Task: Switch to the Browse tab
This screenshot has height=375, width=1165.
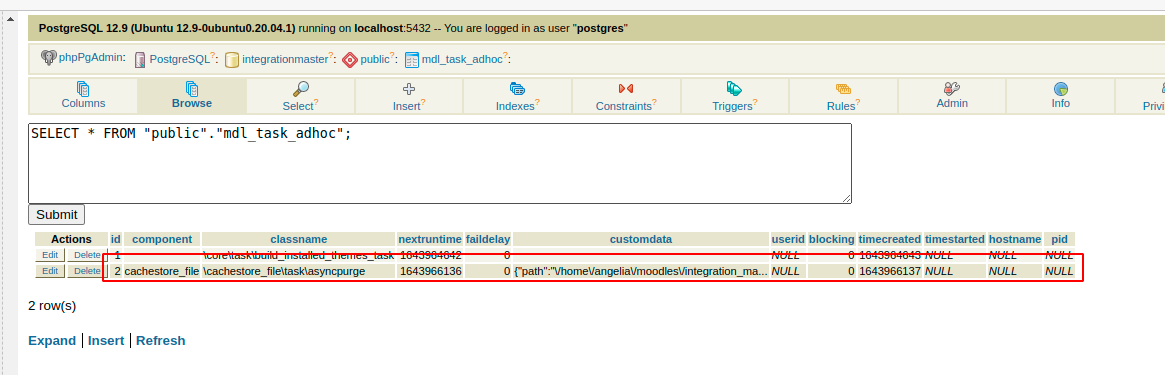Action: 192,96
